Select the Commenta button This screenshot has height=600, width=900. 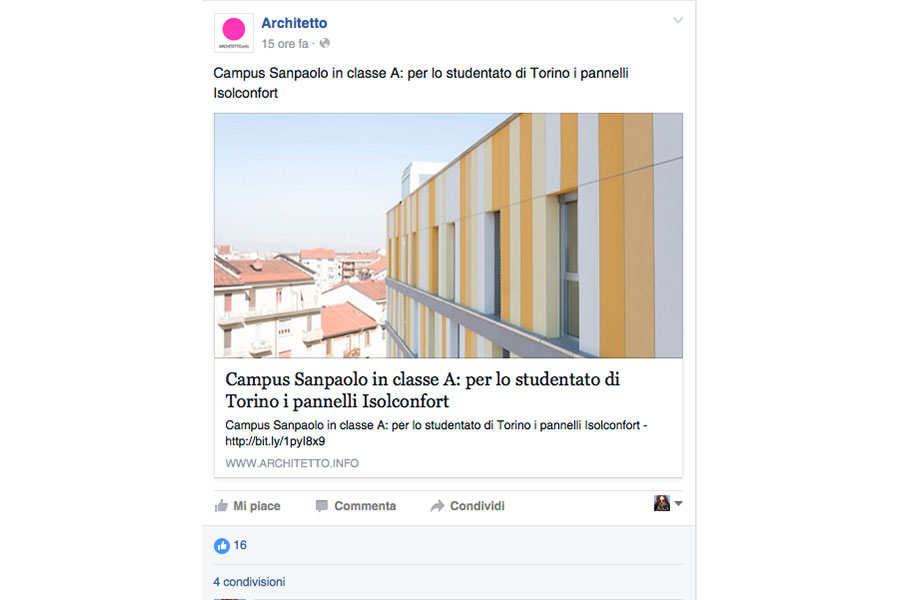pos(356,506)
